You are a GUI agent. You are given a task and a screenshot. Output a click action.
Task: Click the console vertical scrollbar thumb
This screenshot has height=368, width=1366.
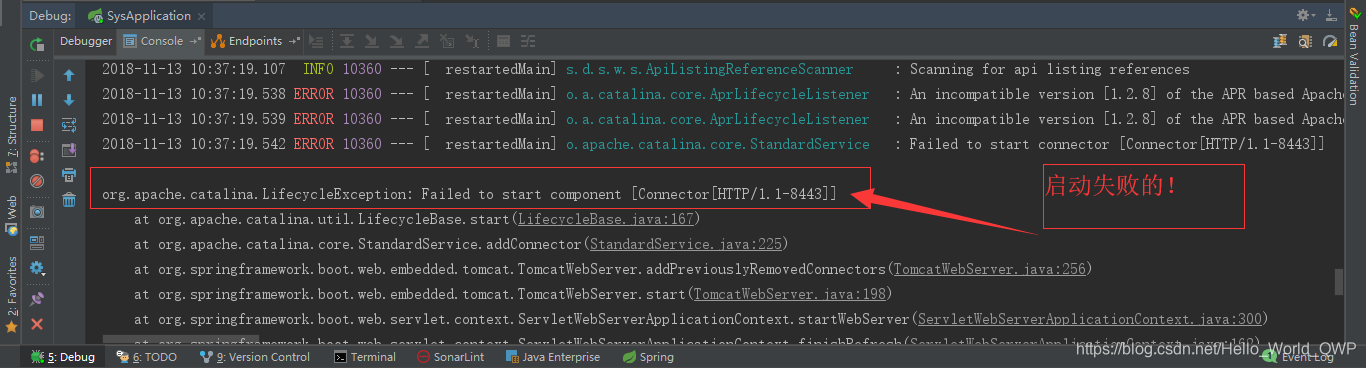(x=1339, y=283)
